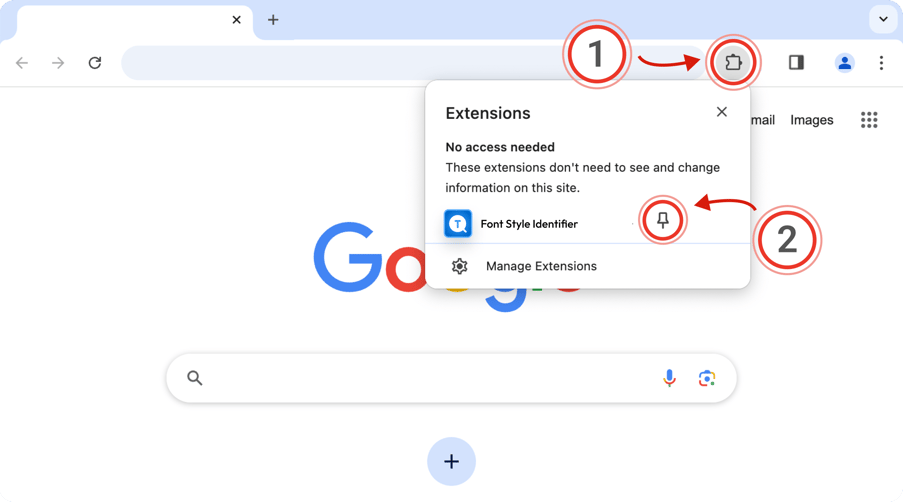Click the Font Style Identifier icon

click(458, 224)
